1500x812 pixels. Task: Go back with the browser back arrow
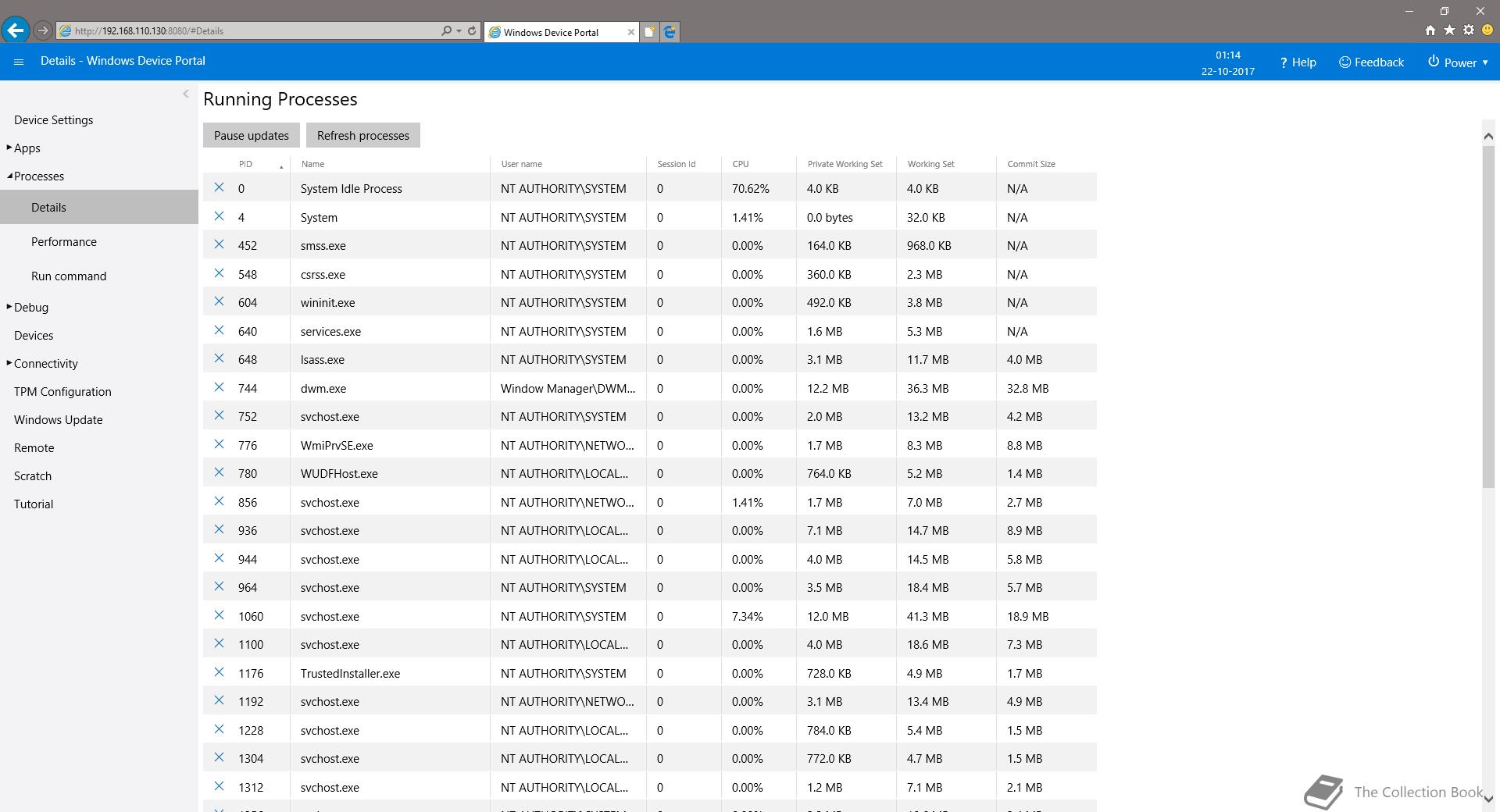pyautogui.click(x=16, y=30)
